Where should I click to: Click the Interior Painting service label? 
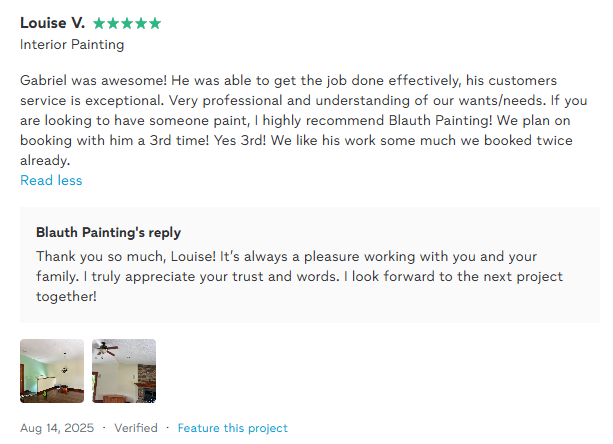tap(72, 45)
